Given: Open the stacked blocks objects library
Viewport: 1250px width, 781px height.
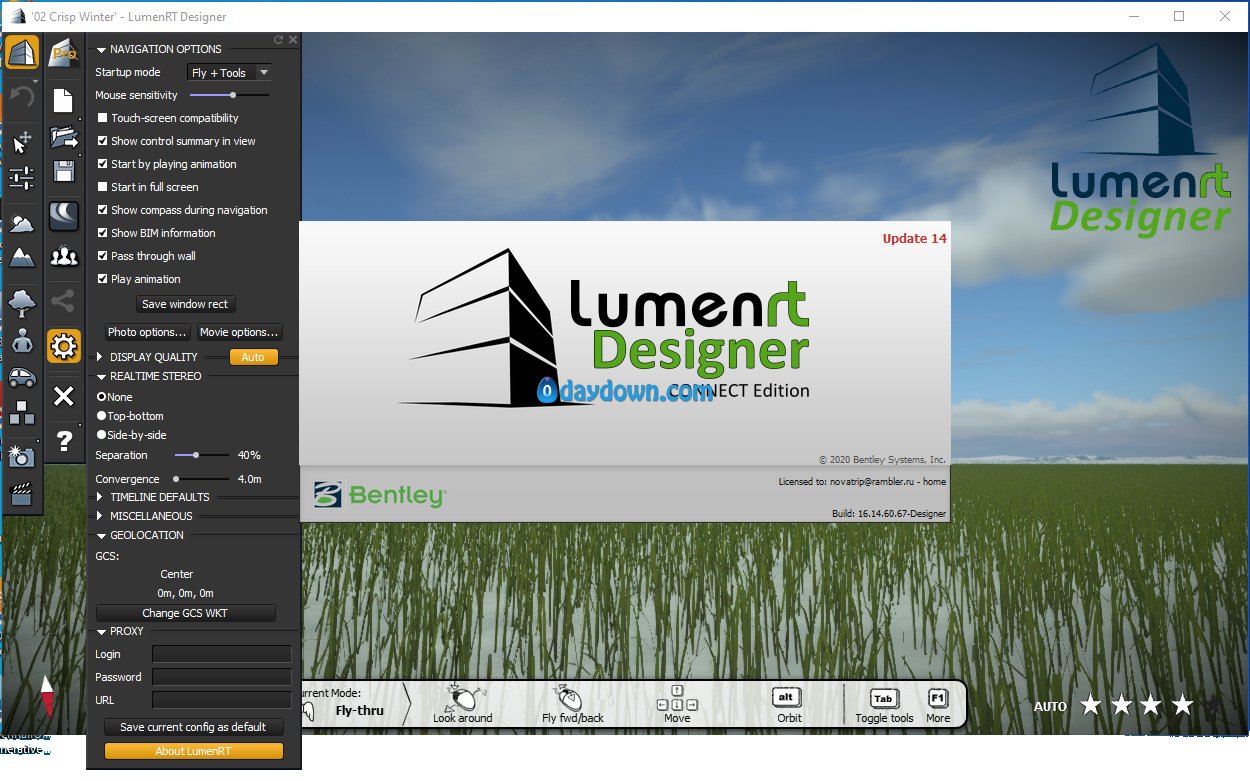Looking at the screenshot, I should [x=22, y=413].
